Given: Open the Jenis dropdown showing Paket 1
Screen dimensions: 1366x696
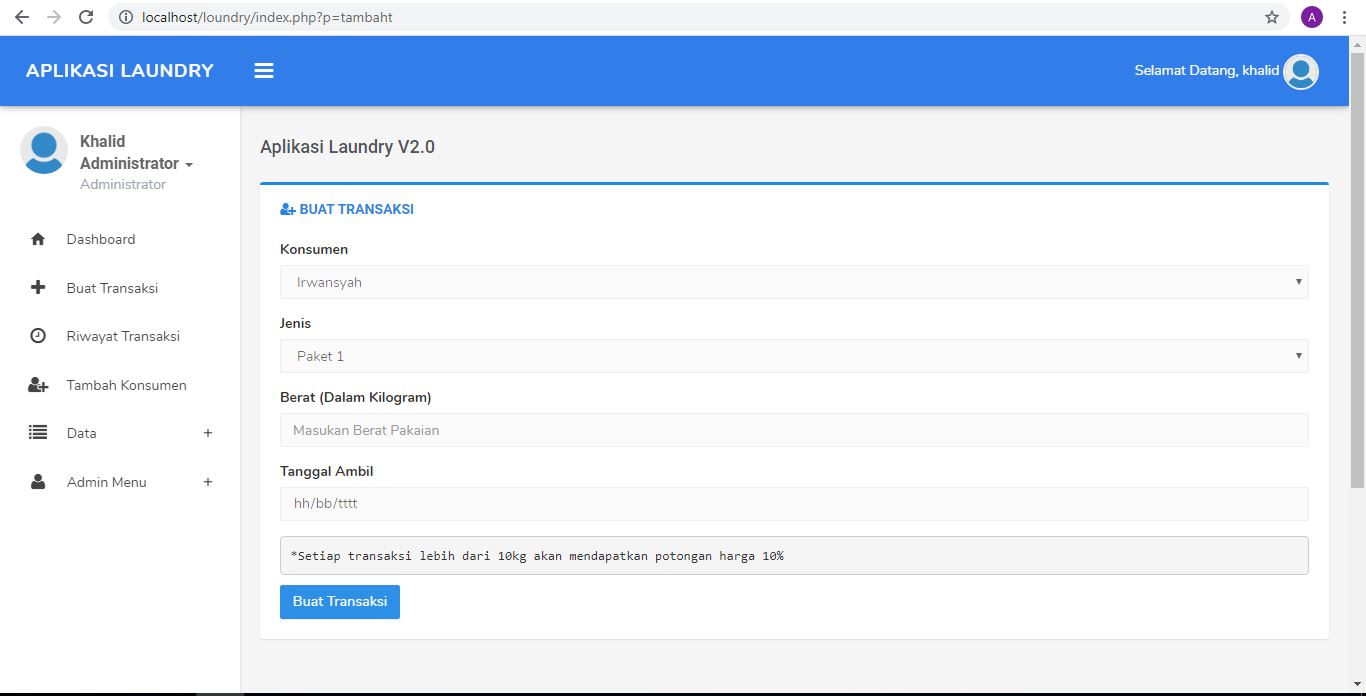Looking at the screenshot, I should 793,356.
